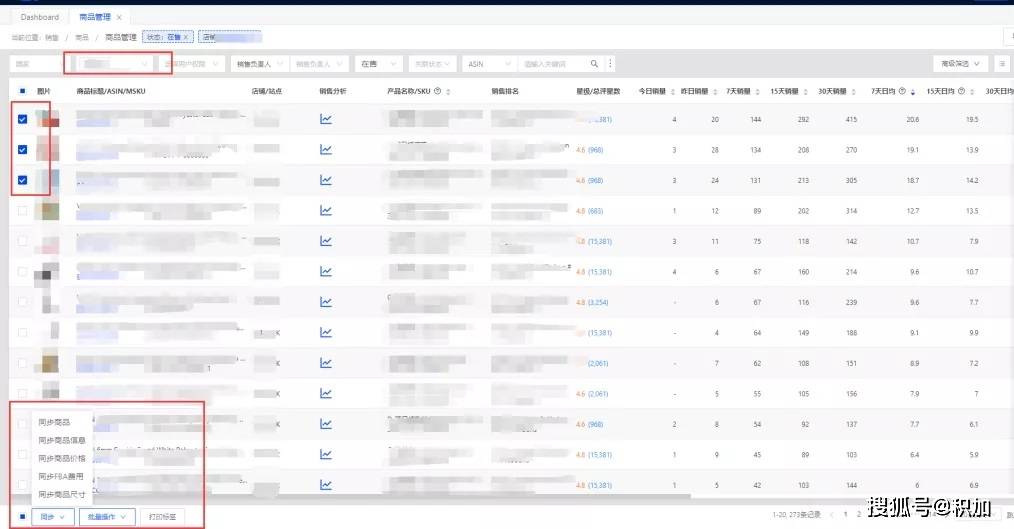Image resolution: width=1014 pixels, height=529 pixels.
Task: Check the fourth product row checkbox
Action: click(22, 211)
